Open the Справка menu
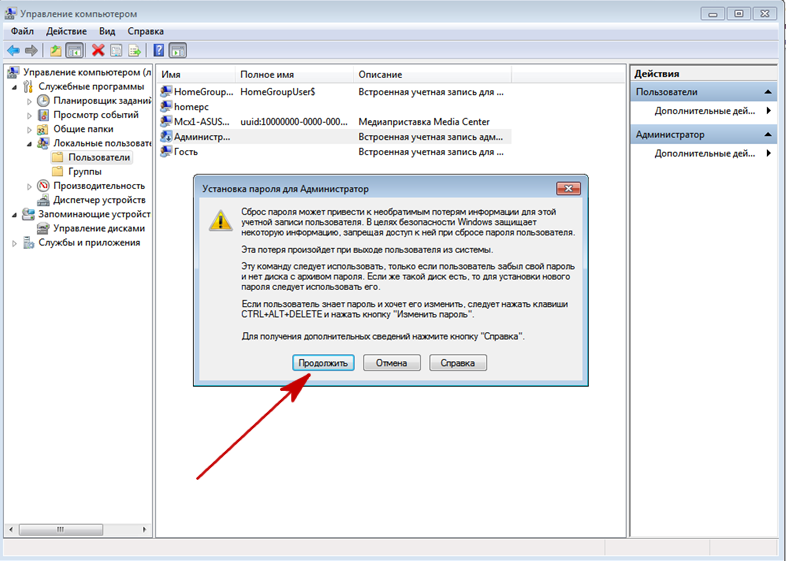 145,31
